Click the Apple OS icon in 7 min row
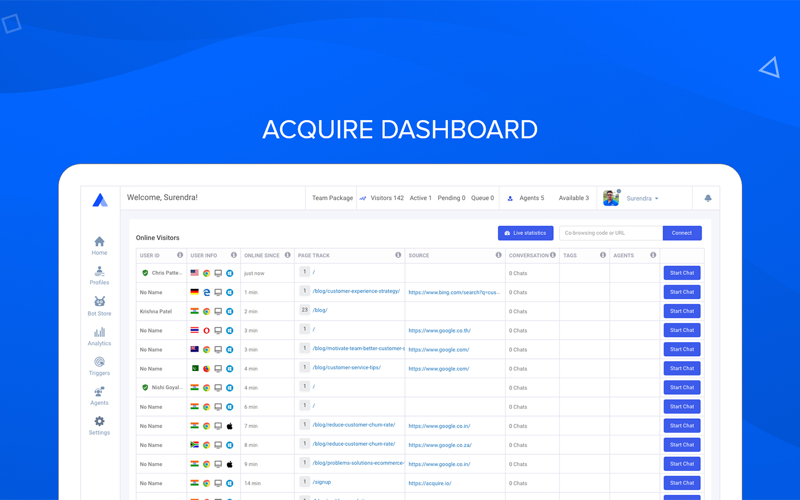This screenshot has height=500, width=800. (230, 426)
